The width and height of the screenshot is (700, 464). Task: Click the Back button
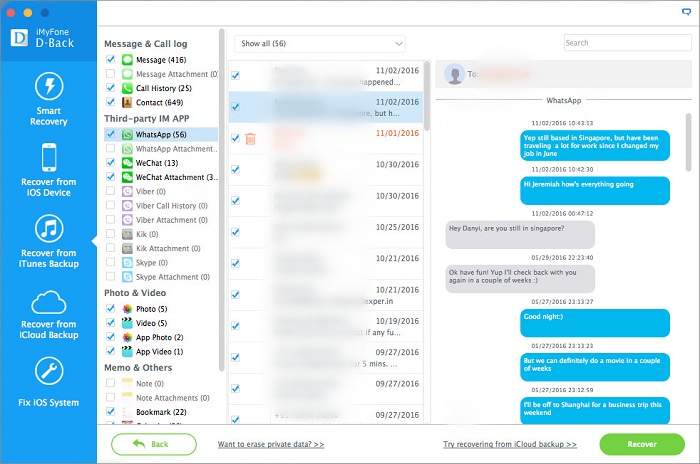pos(154,444)
